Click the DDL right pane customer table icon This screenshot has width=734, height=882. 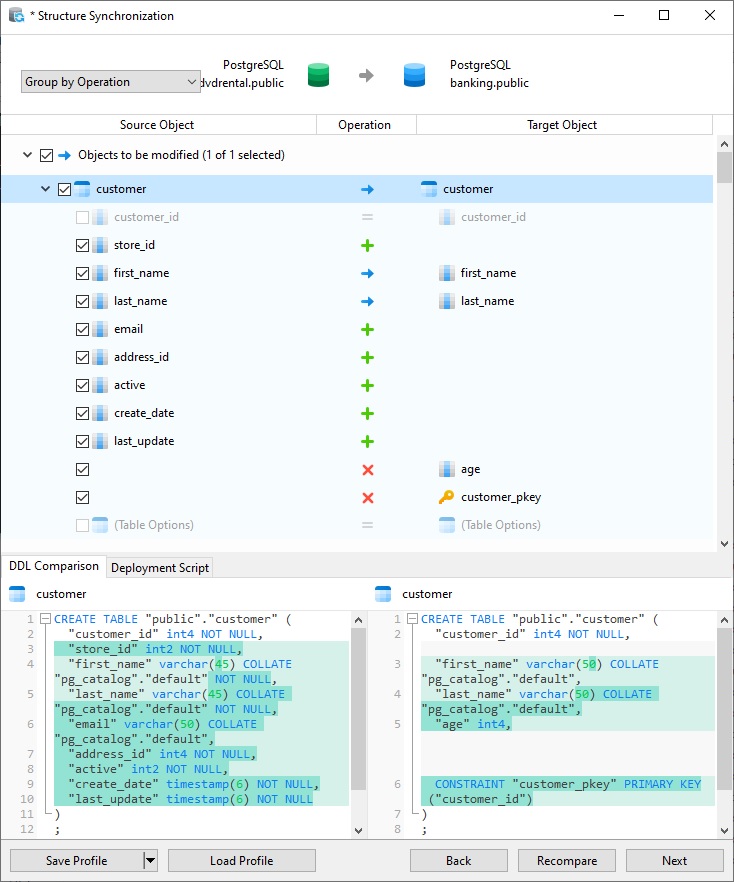tap(383, 594)
